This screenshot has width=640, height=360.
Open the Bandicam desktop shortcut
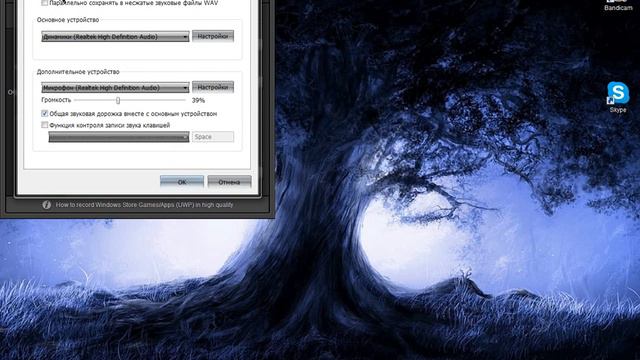[618, 5]
